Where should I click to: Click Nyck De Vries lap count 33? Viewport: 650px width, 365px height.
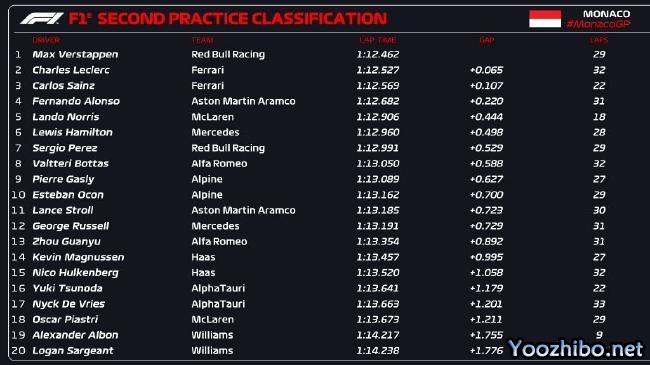pos(599,304)
